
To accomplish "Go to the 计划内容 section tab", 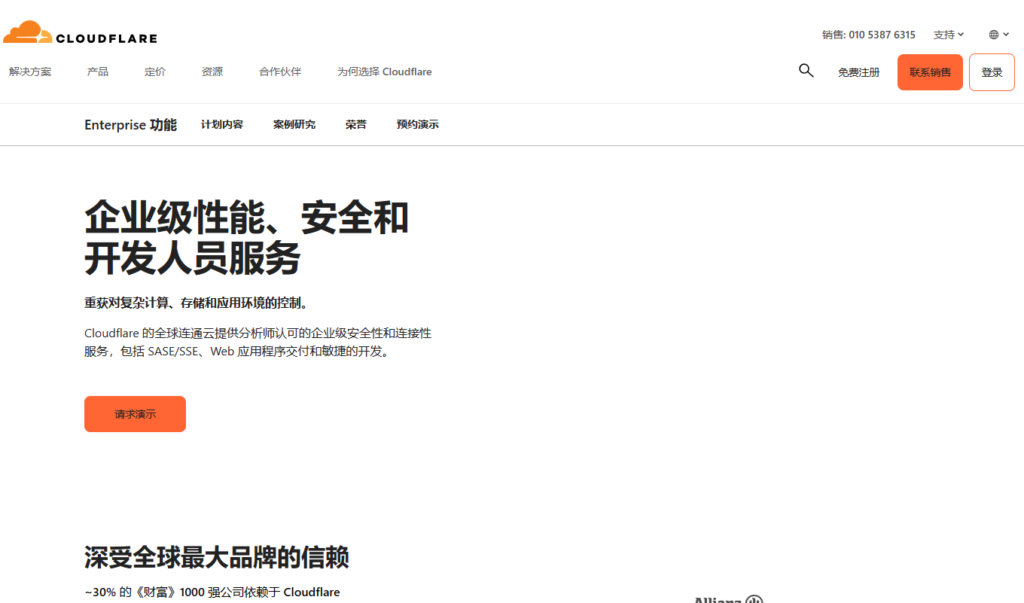I will pyautogui.click(x=222, y=124).
